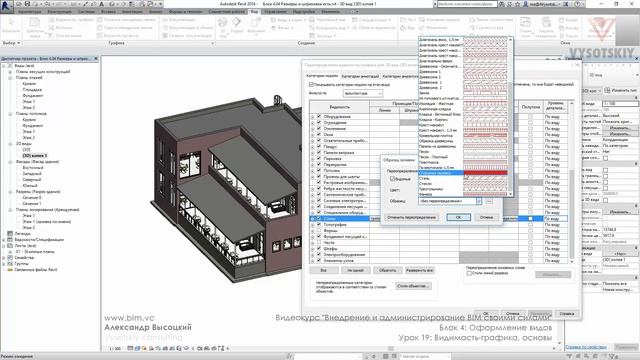Select the 'Кровельная плитка' pattern swatch

(x=485, y=136)
